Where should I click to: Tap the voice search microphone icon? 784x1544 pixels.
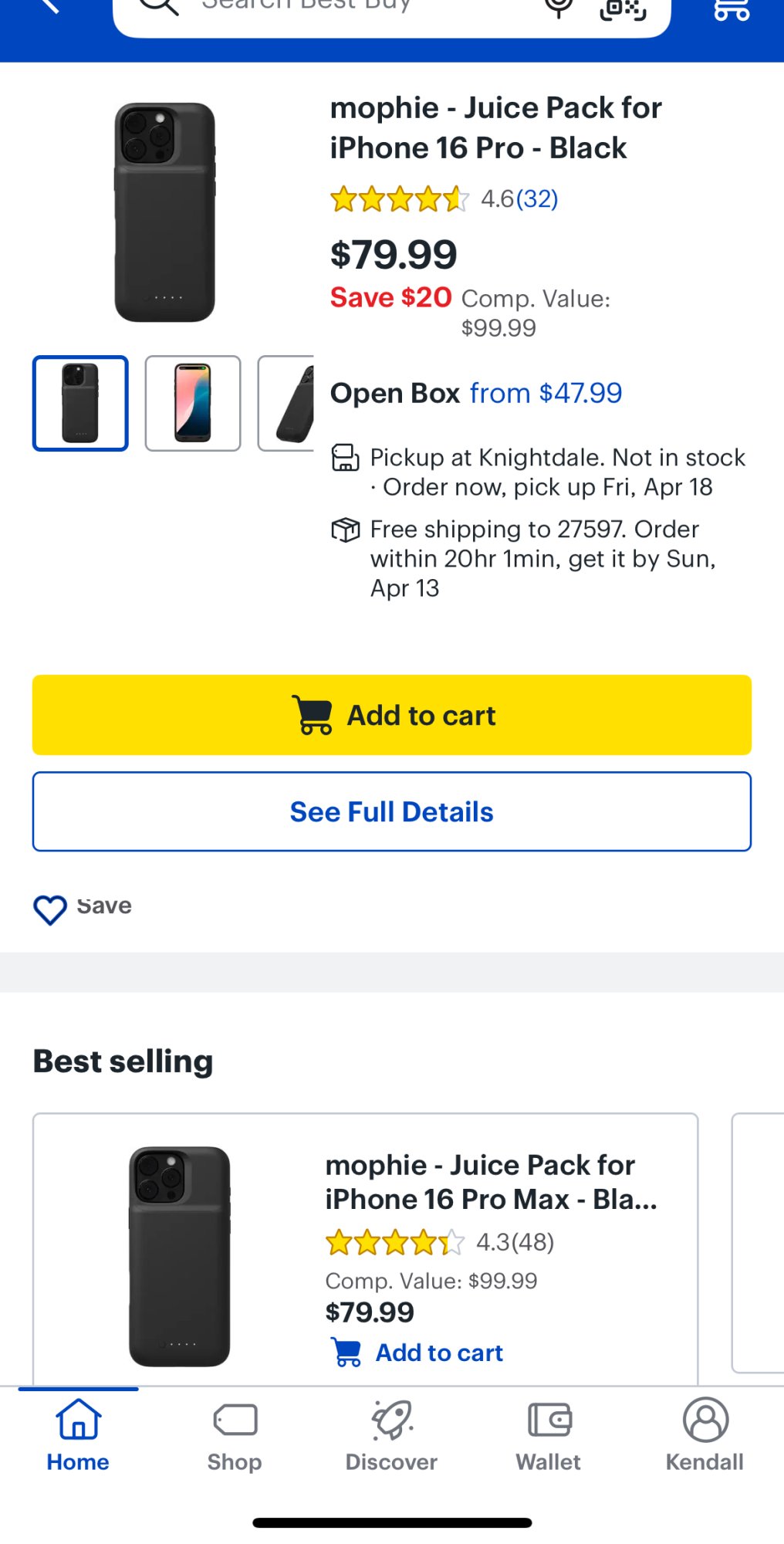coord(559,7)
